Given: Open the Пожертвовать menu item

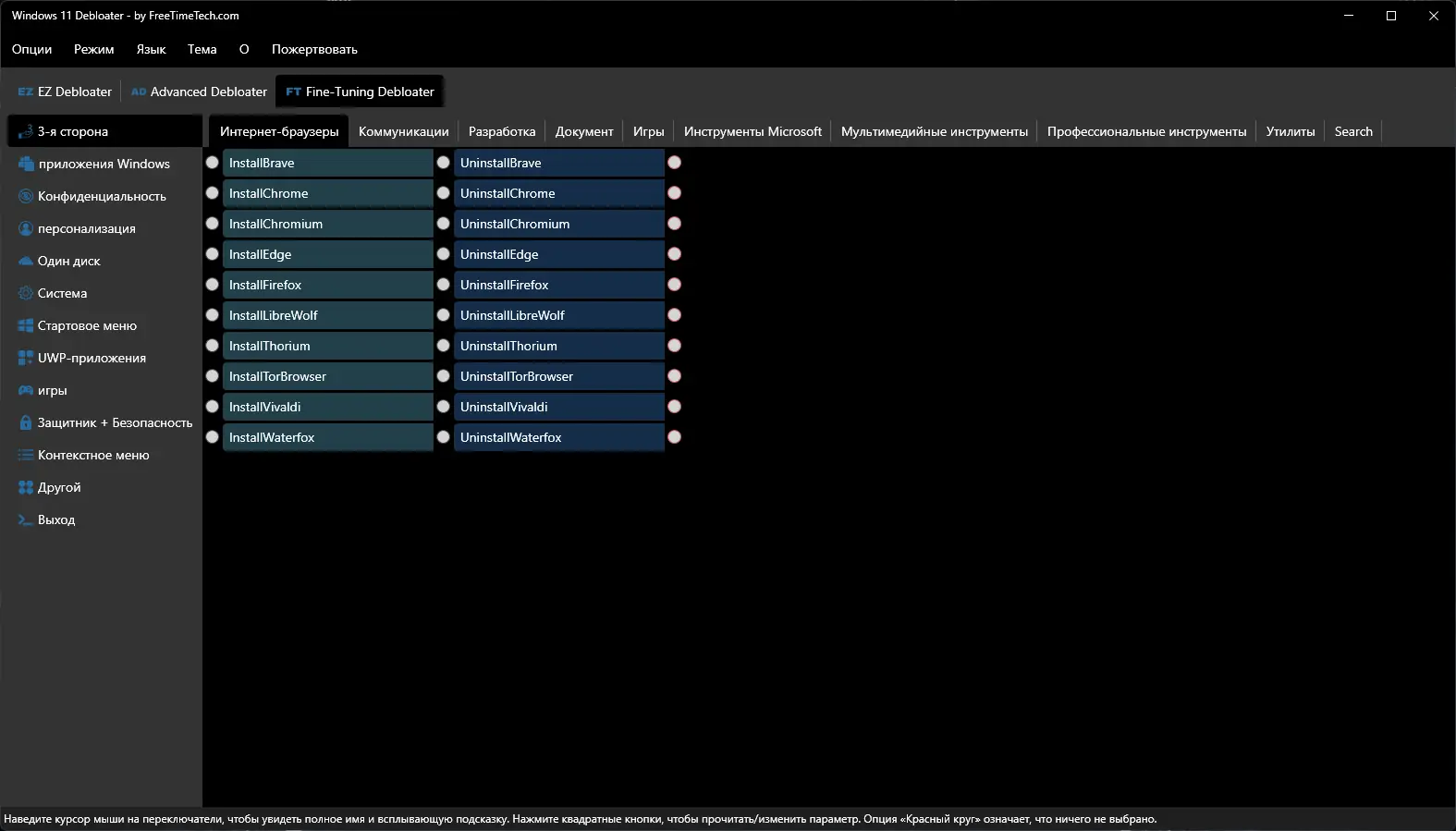Looking at the screenshot, I should pos(314,49).
